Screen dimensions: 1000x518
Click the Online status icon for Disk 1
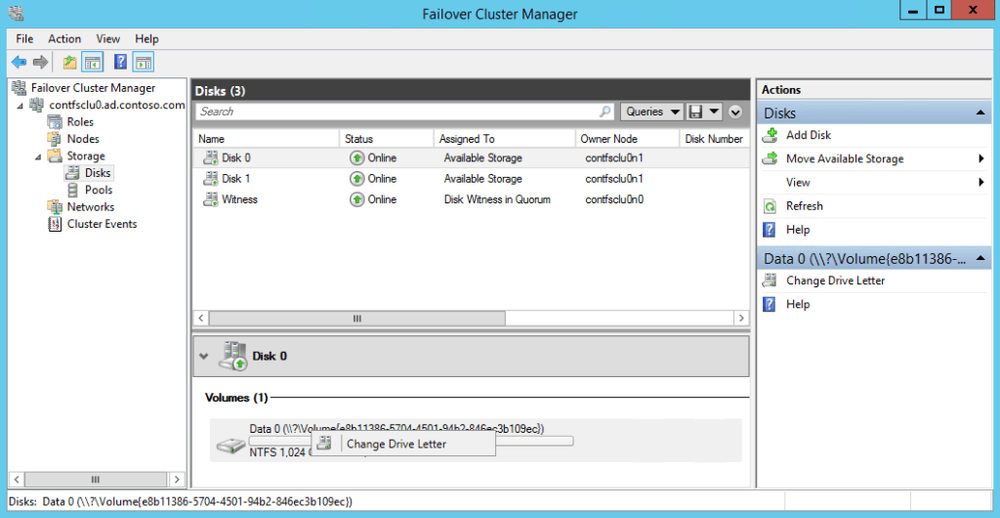pyautogui.click(x=357, y=179)
